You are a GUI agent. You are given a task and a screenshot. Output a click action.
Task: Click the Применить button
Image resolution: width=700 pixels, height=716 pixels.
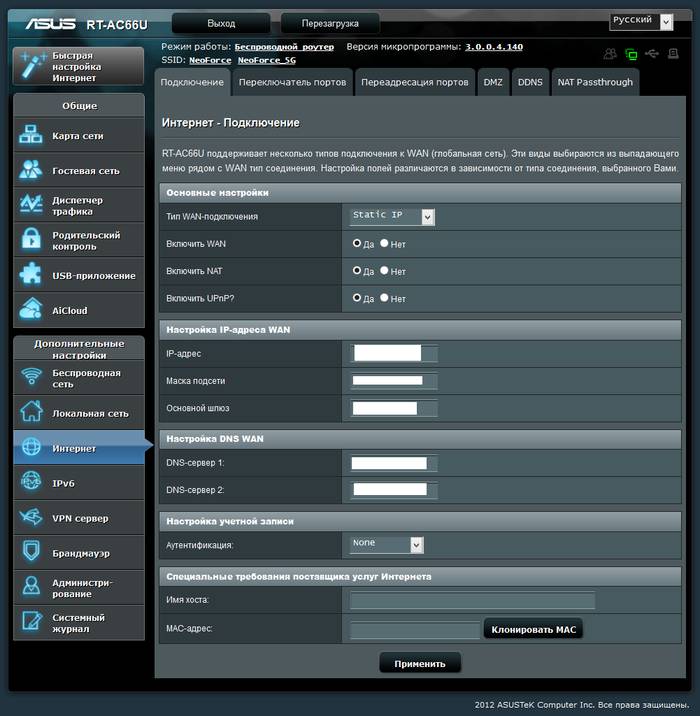pos(420,663)
